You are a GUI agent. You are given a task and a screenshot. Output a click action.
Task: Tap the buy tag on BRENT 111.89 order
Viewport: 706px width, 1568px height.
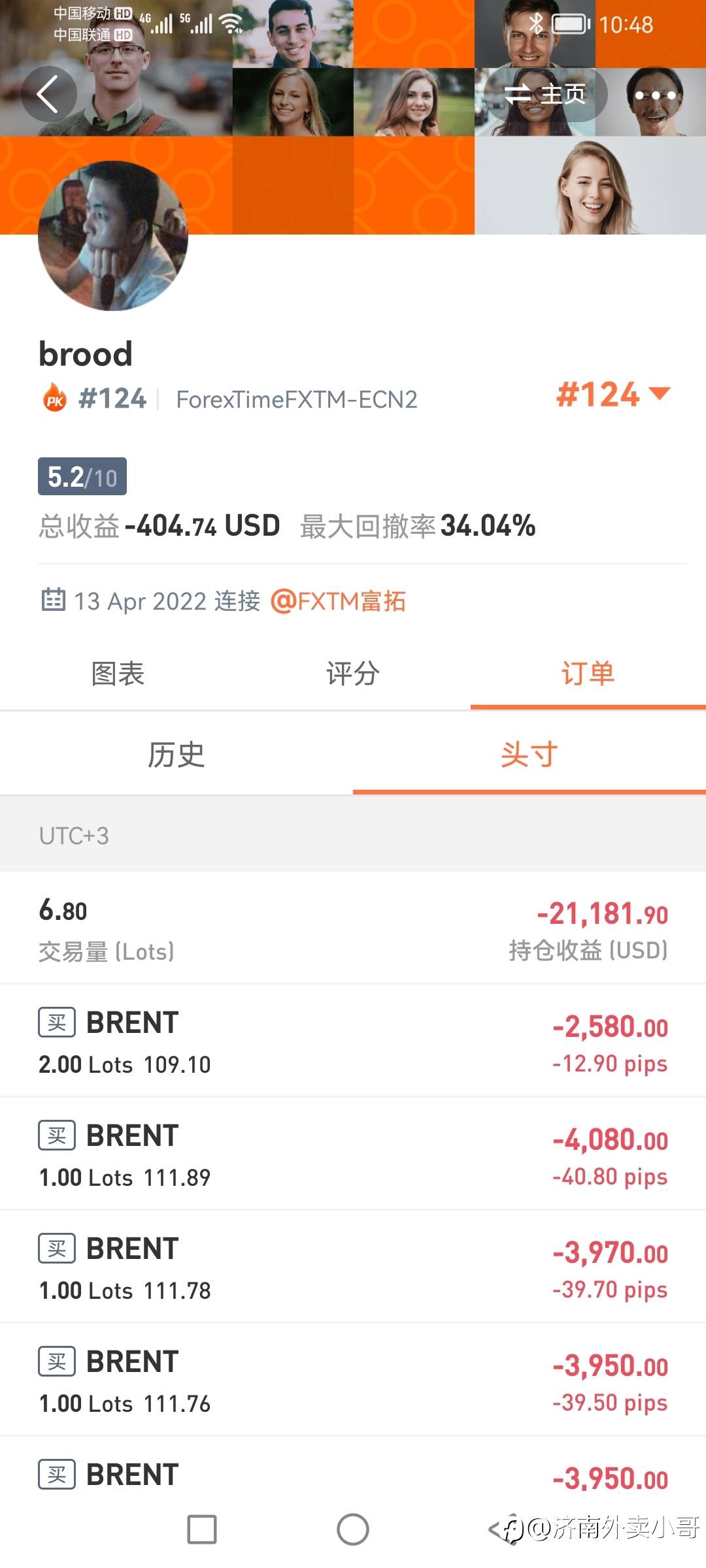click(x=57, y=1135)
